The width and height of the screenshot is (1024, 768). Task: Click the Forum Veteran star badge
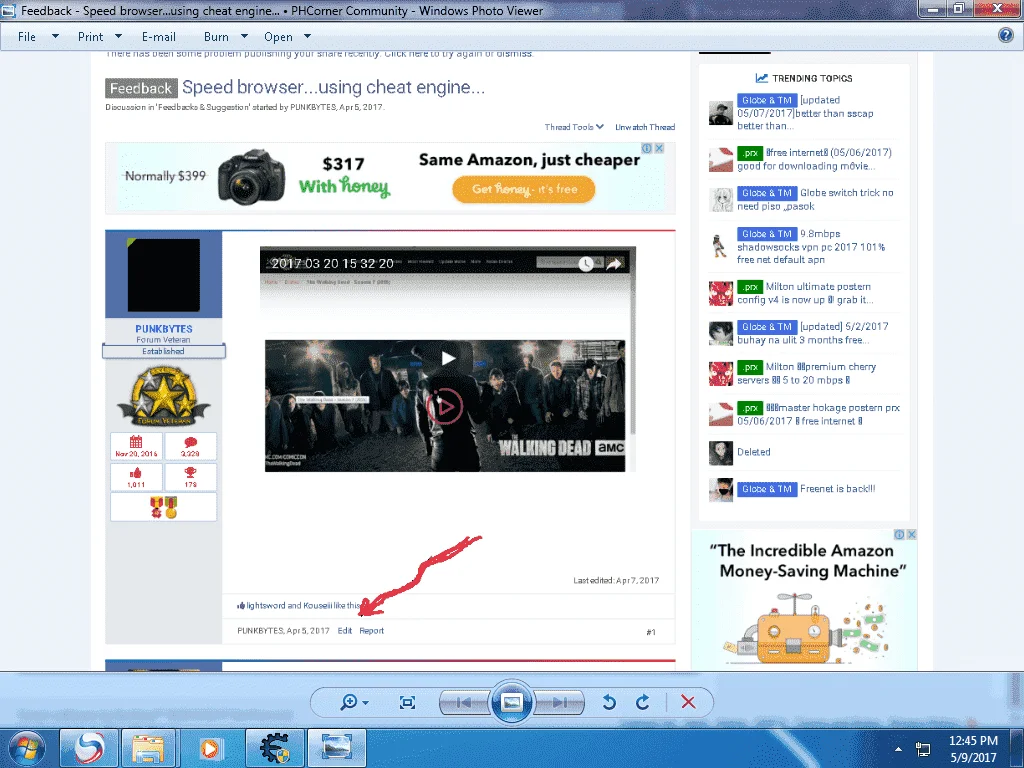point(163,396)
